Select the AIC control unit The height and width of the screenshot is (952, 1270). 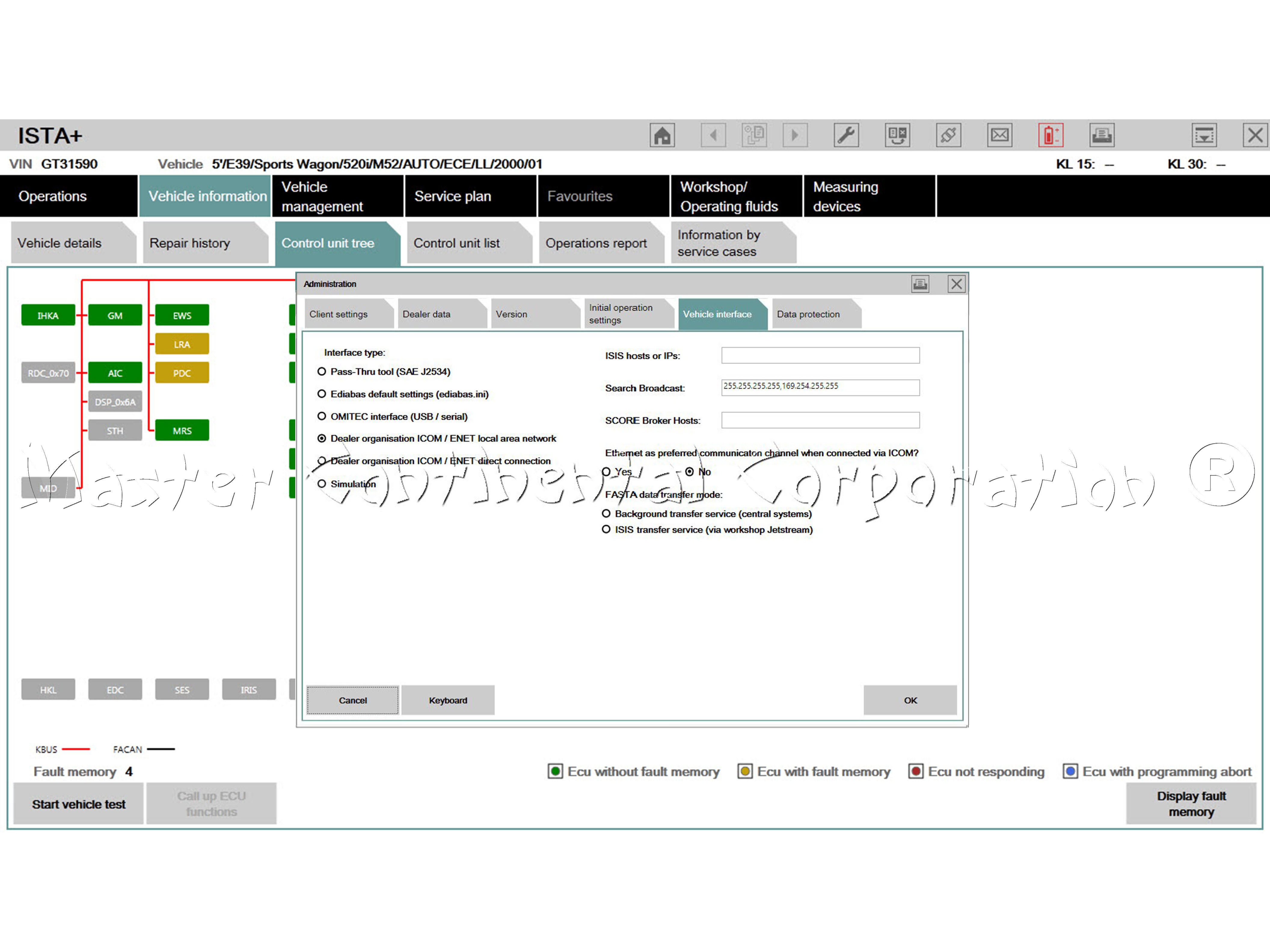point(115,372)
